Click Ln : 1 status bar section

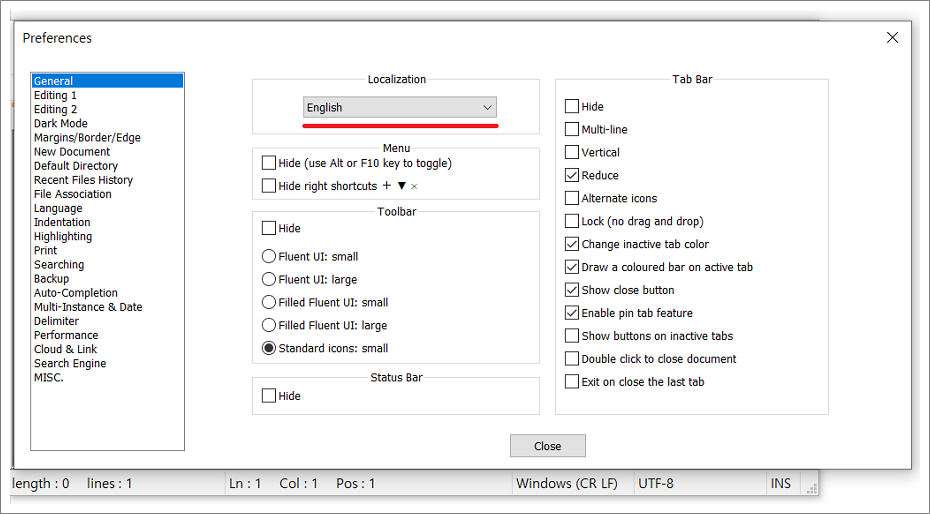pyautogui.click(x=245, y=483)
